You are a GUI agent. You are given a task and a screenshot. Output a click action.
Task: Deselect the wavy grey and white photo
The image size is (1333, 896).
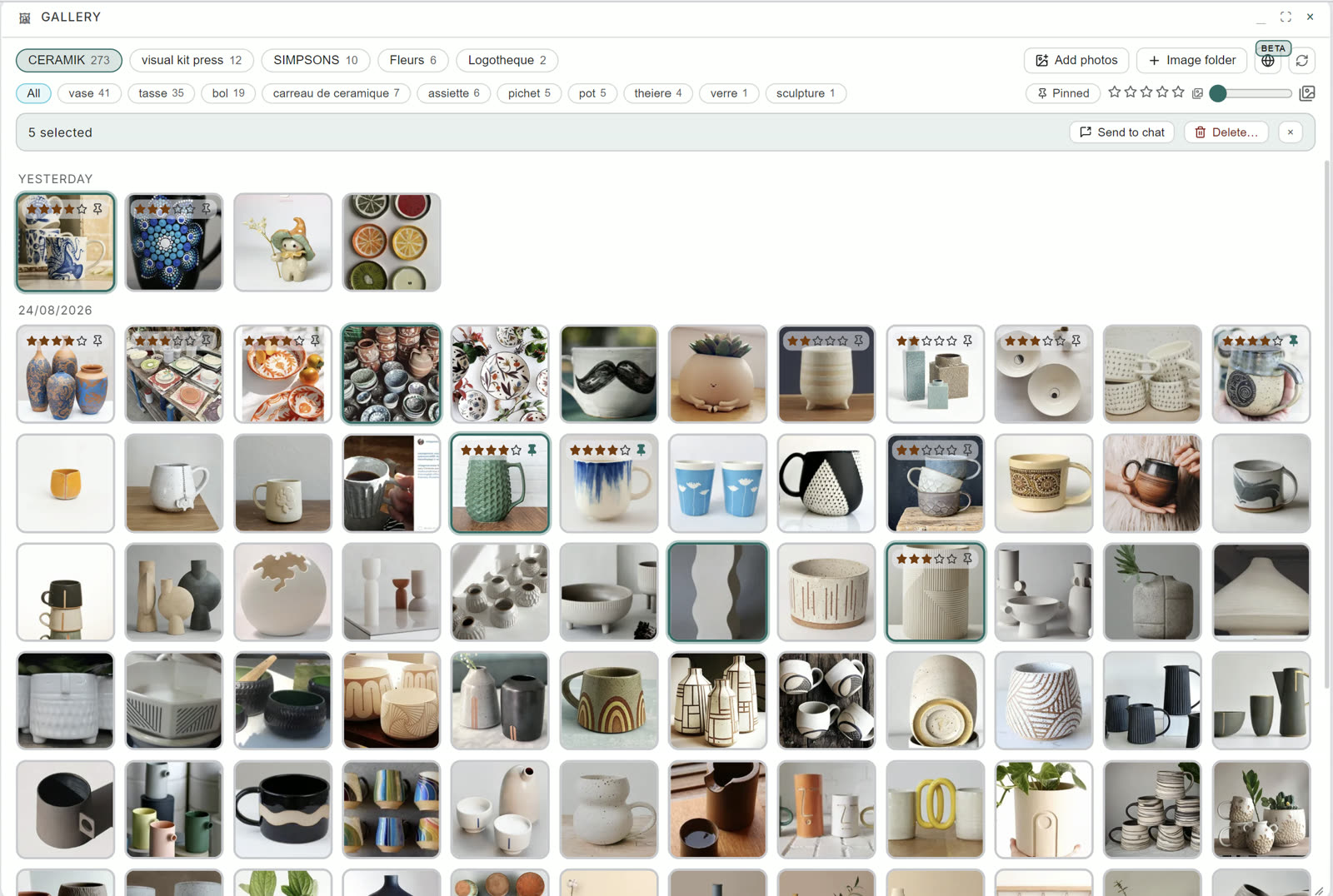pos(717,592)
